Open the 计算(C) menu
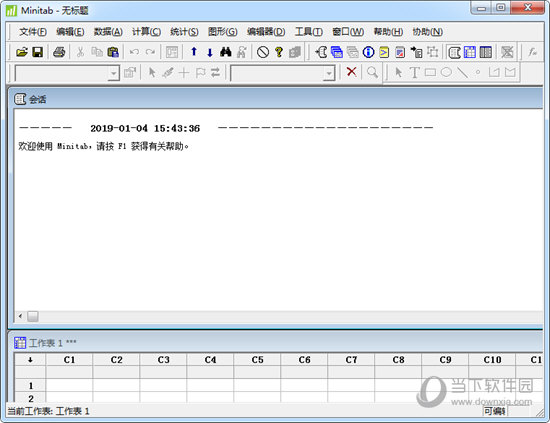 (x=146, y=32)
